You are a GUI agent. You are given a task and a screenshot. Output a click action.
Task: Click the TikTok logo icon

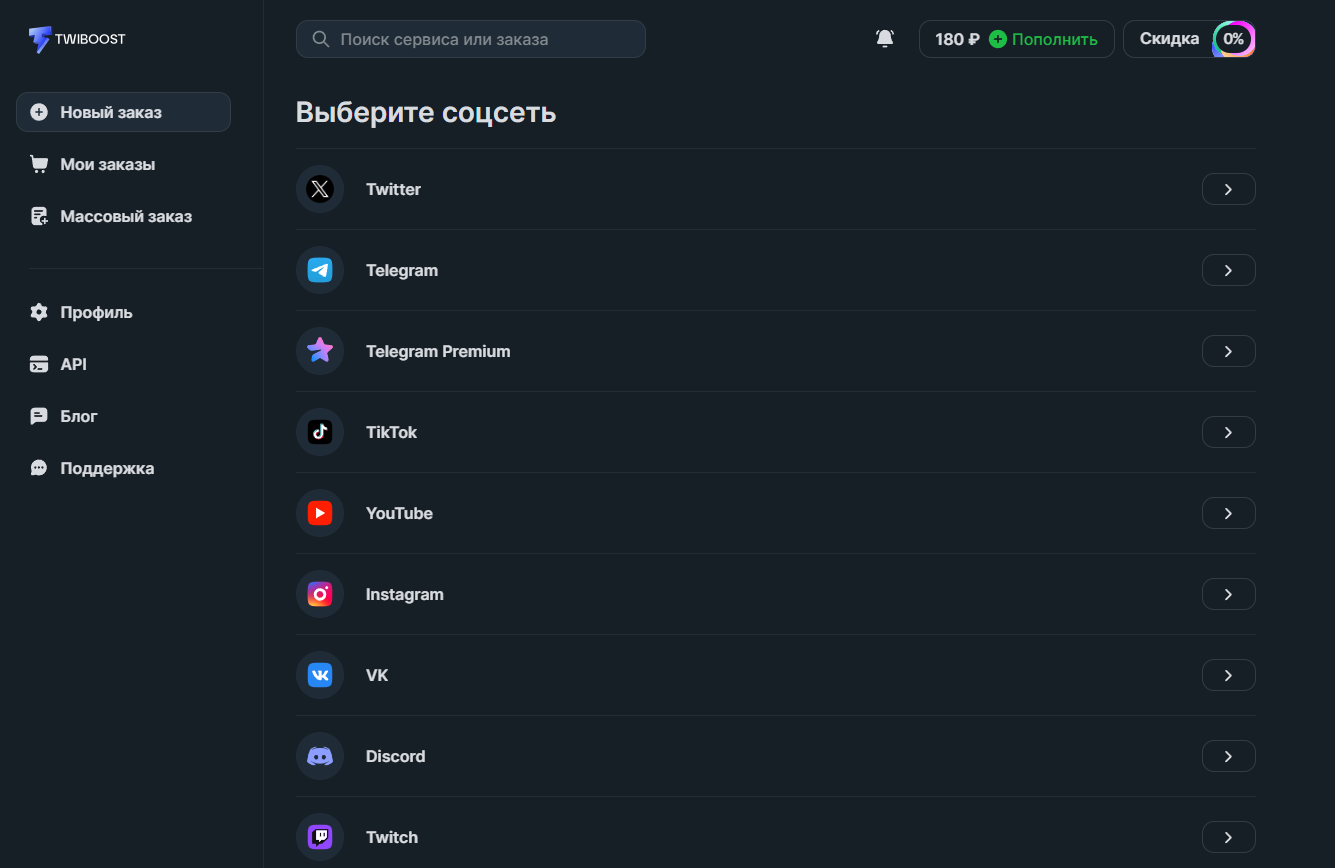[x=320, y=432]
